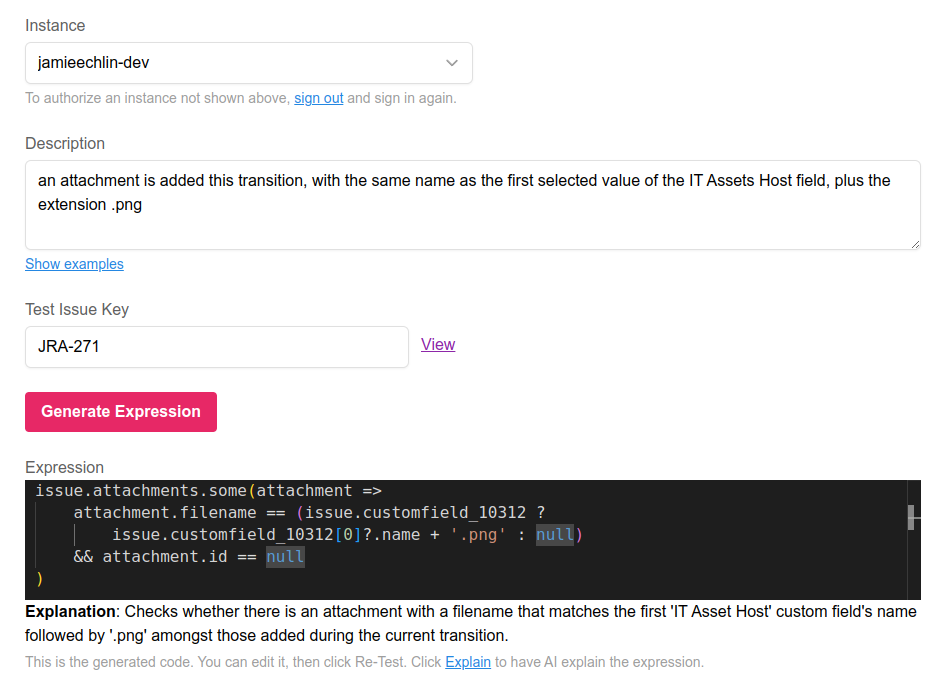Click Explain to get an AI explanation

468,662
